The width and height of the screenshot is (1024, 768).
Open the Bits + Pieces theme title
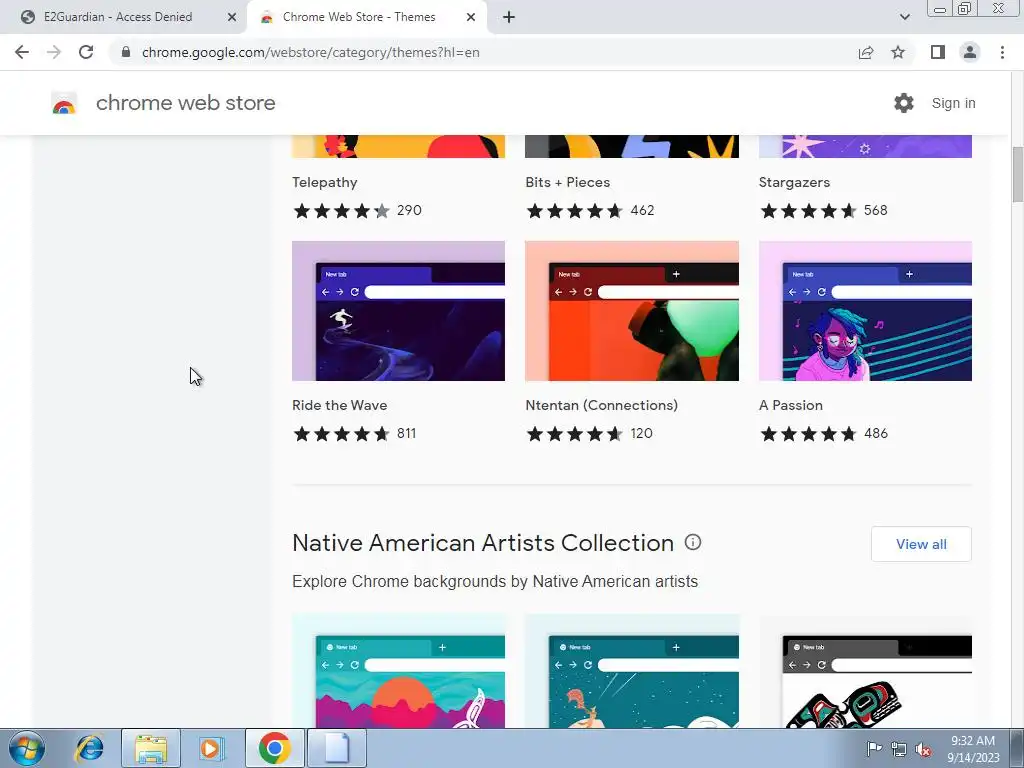[x=568, y=182]
